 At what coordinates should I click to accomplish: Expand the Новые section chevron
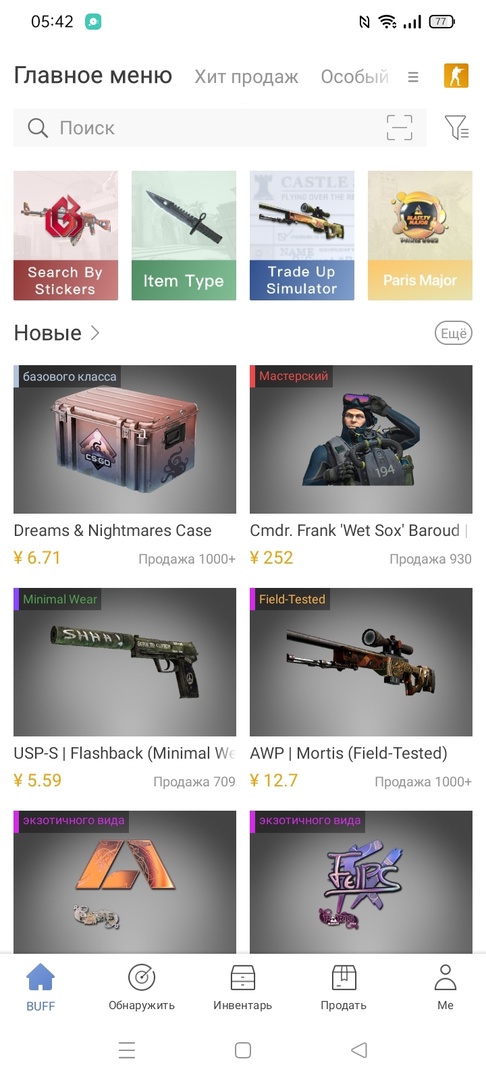tap(95, 333)
